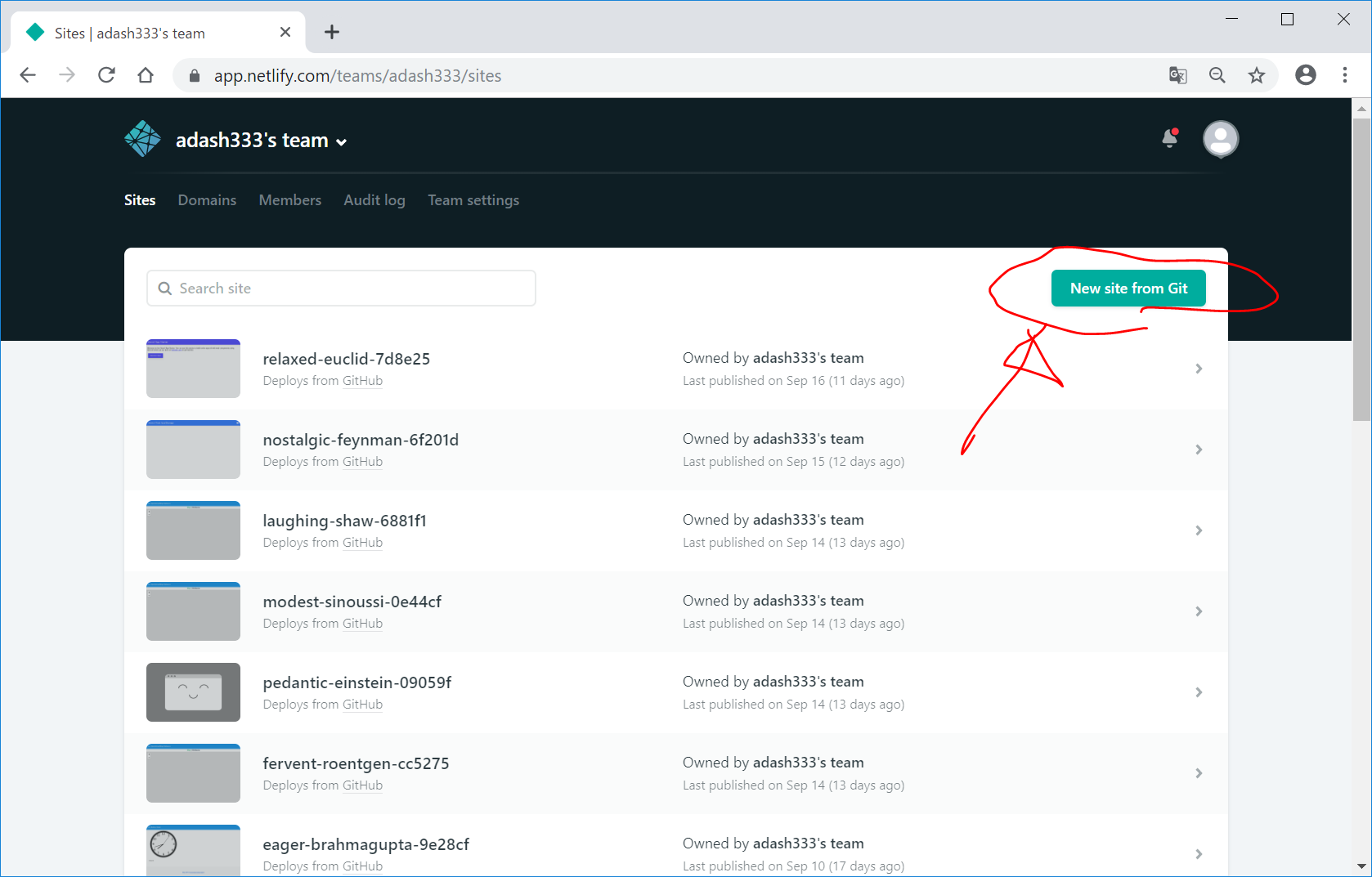
Task: Open pedantic-einstein-09059f site thumbnail
Action: [x=193, y=692]
